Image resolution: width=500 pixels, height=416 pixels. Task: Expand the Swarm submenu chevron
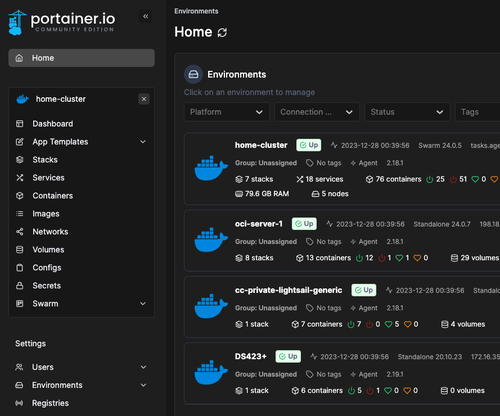click(143, 304)
